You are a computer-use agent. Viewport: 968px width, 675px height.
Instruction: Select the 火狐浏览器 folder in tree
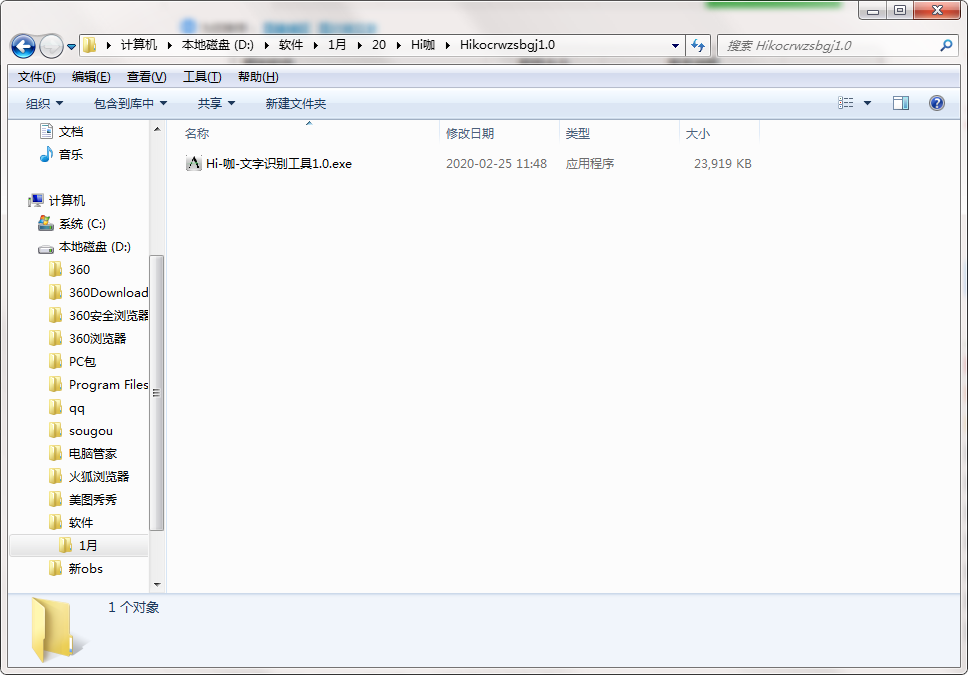point(99,477)
